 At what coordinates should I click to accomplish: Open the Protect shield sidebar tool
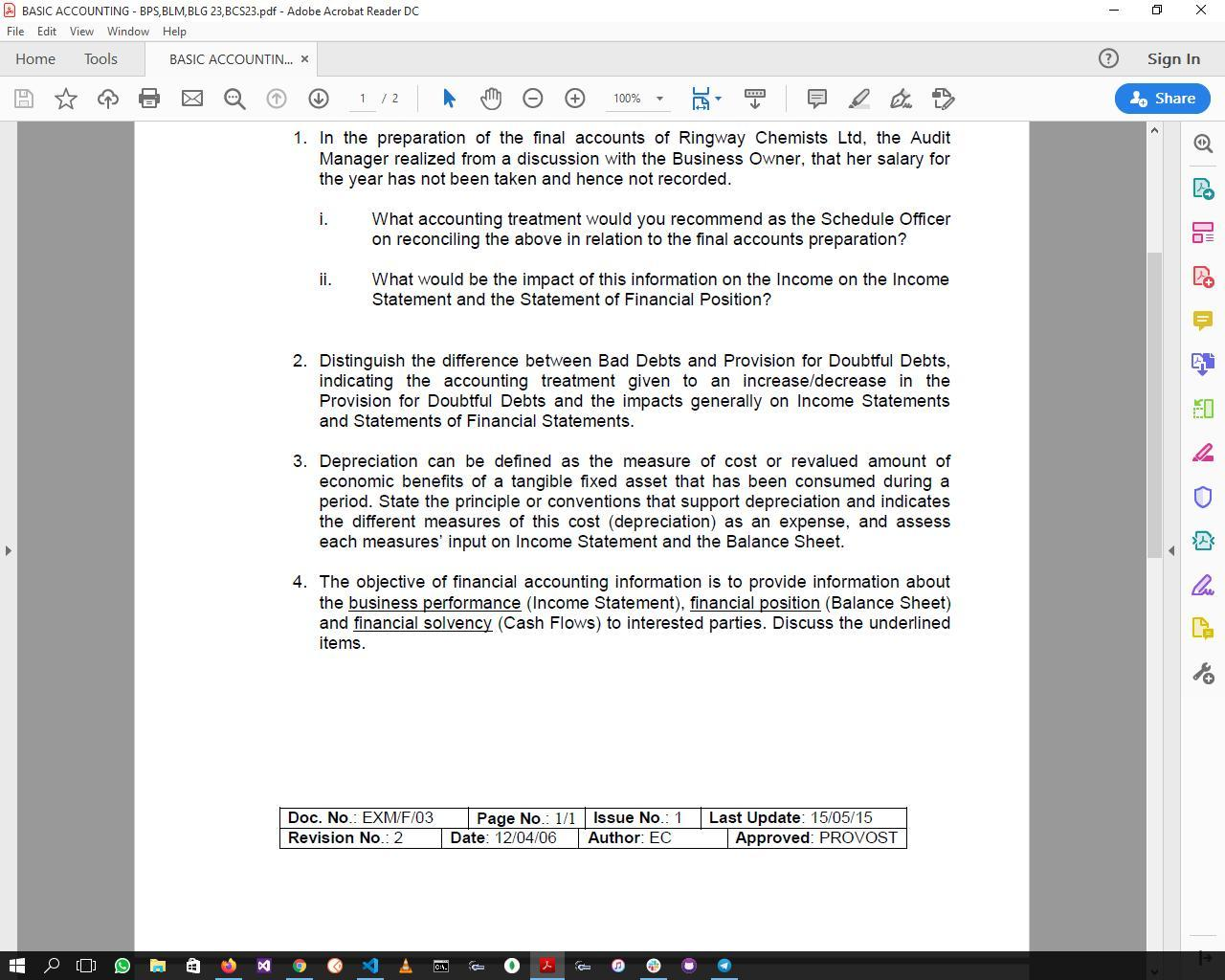click(x=1203, y=497)
